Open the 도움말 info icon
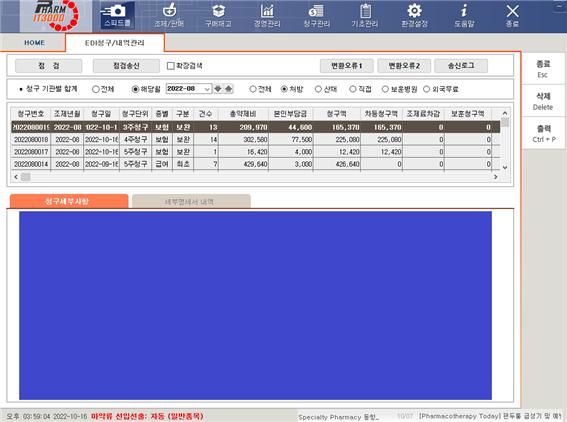Screen dimensions: 567x422 tap(464, 16)
